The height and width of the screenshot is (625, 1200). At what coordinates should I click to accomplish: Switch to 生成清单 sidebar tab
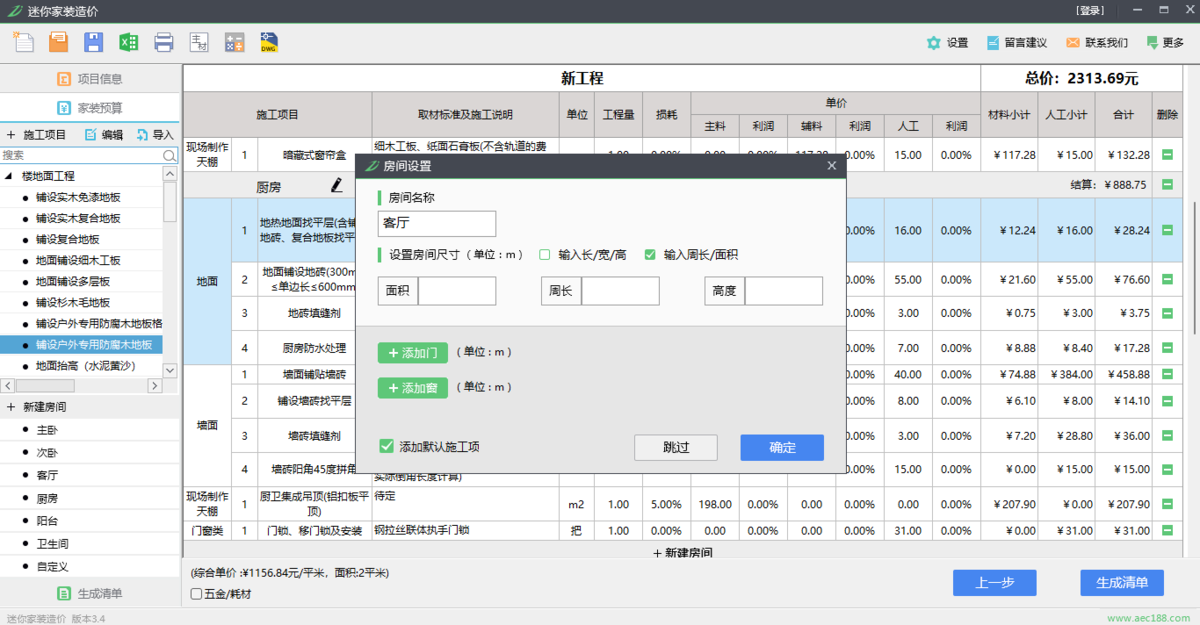point(90,593)
